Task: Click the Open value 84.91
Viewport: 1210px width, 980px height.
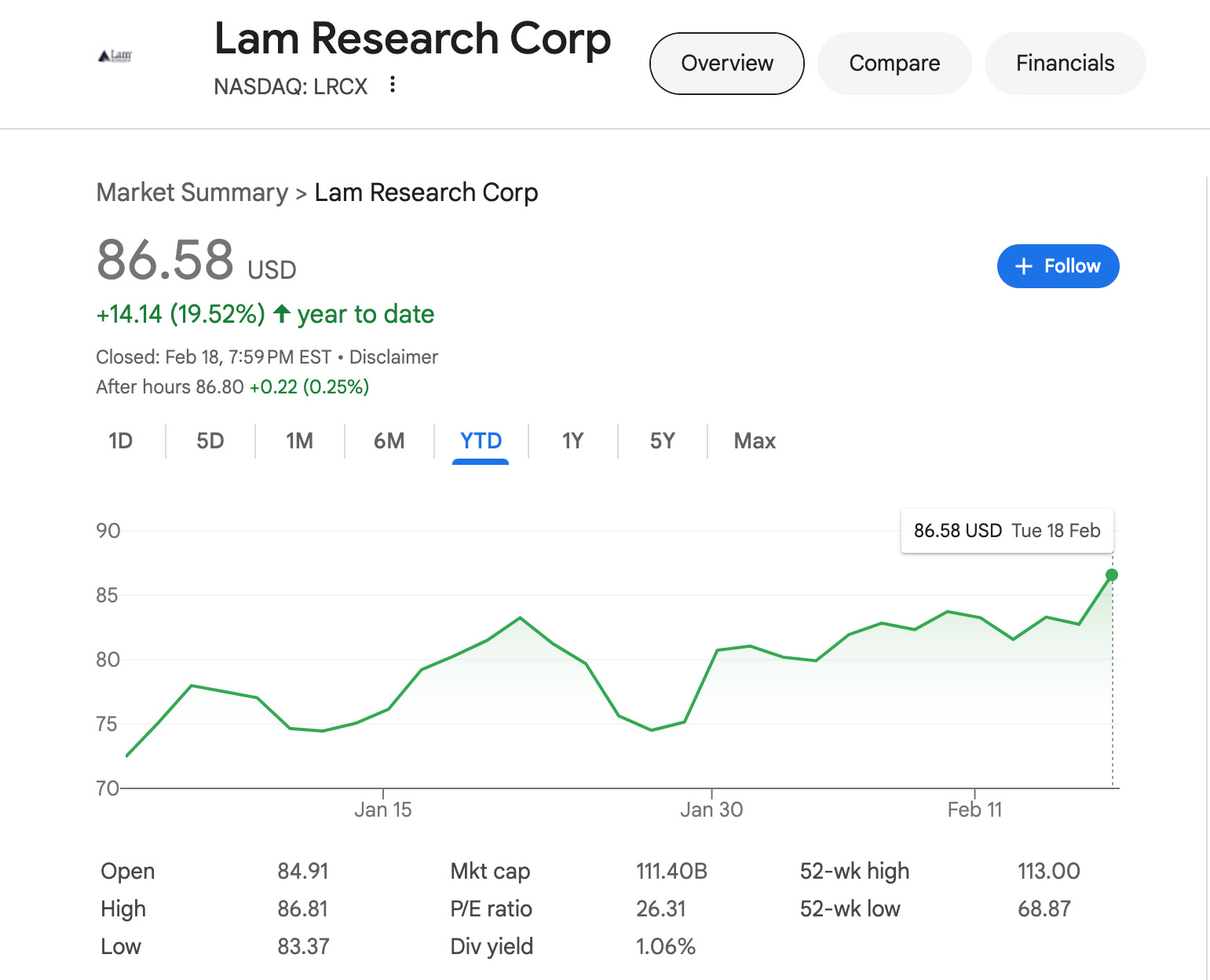Action: point(302,871)
